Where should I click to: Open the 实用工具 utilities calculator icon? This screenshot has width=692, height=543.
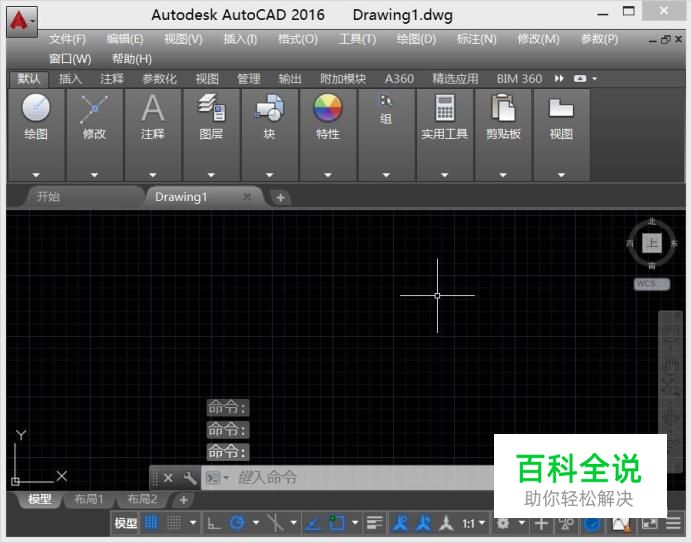tap(444, 107)
